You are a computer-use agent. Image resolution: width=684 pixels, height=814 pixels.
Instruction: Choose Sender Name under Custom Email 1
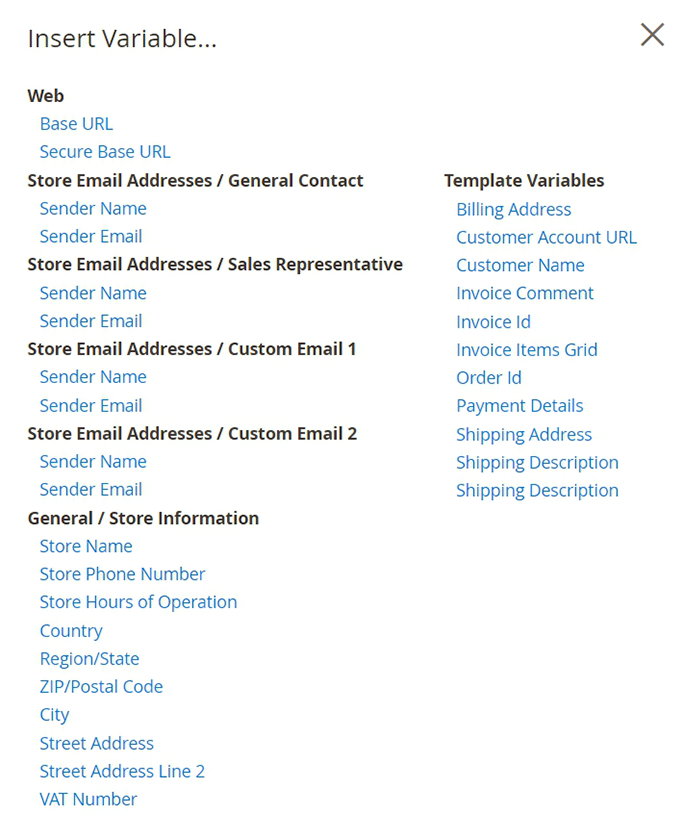click(93, 377)
